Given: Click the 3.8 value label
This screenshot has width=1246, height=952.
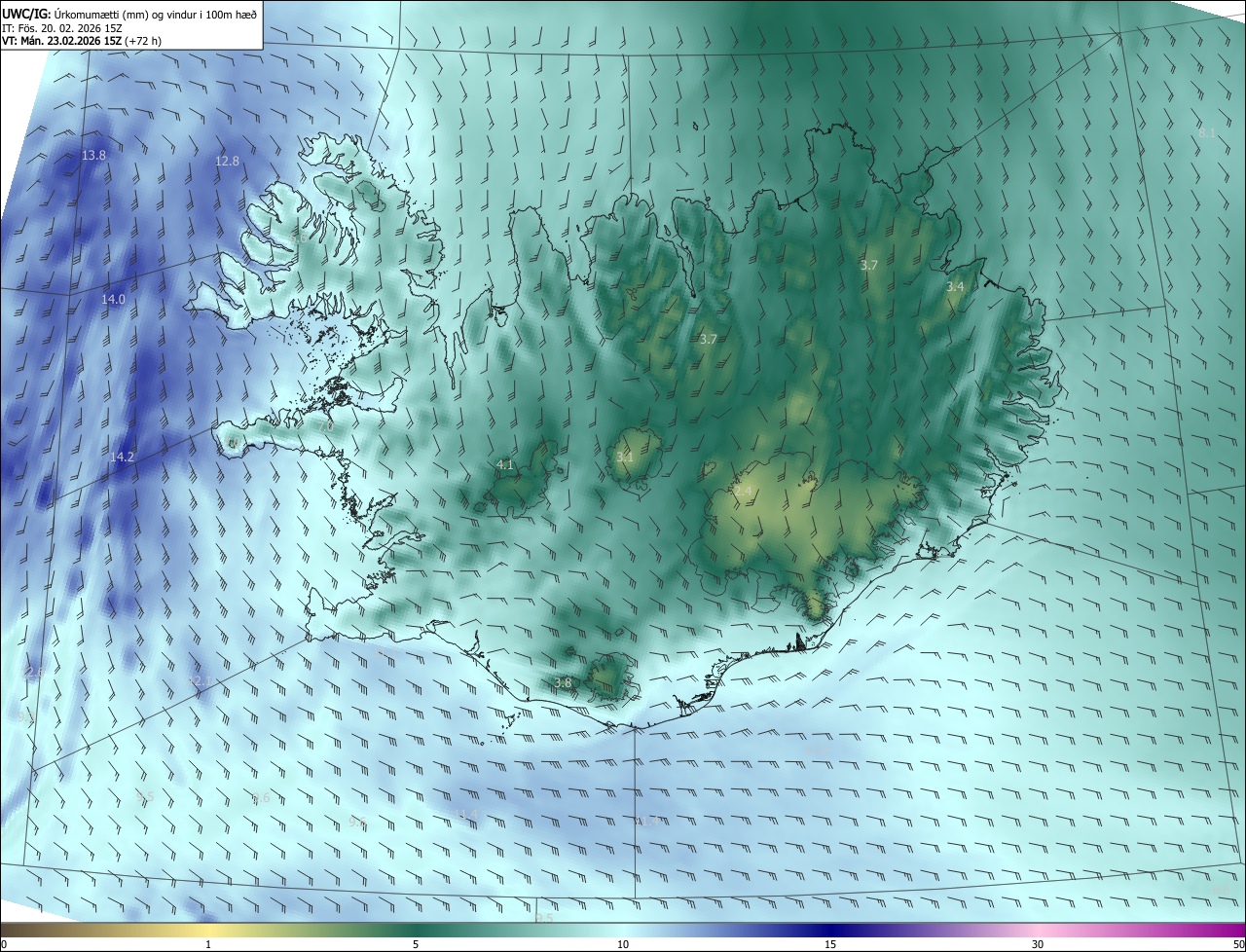Looking at the screenshot, I should [x=563, y=683].
